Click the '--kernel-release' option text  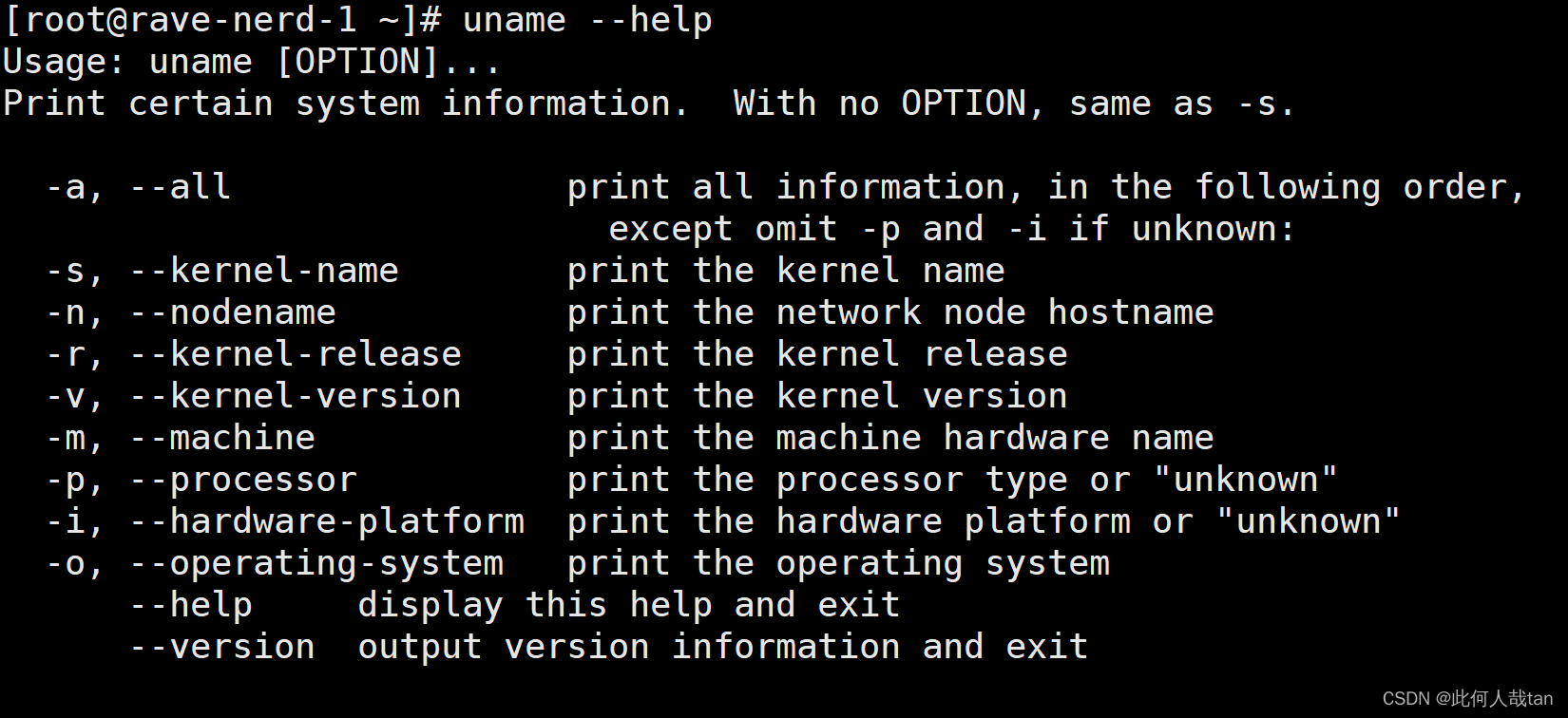296,354
